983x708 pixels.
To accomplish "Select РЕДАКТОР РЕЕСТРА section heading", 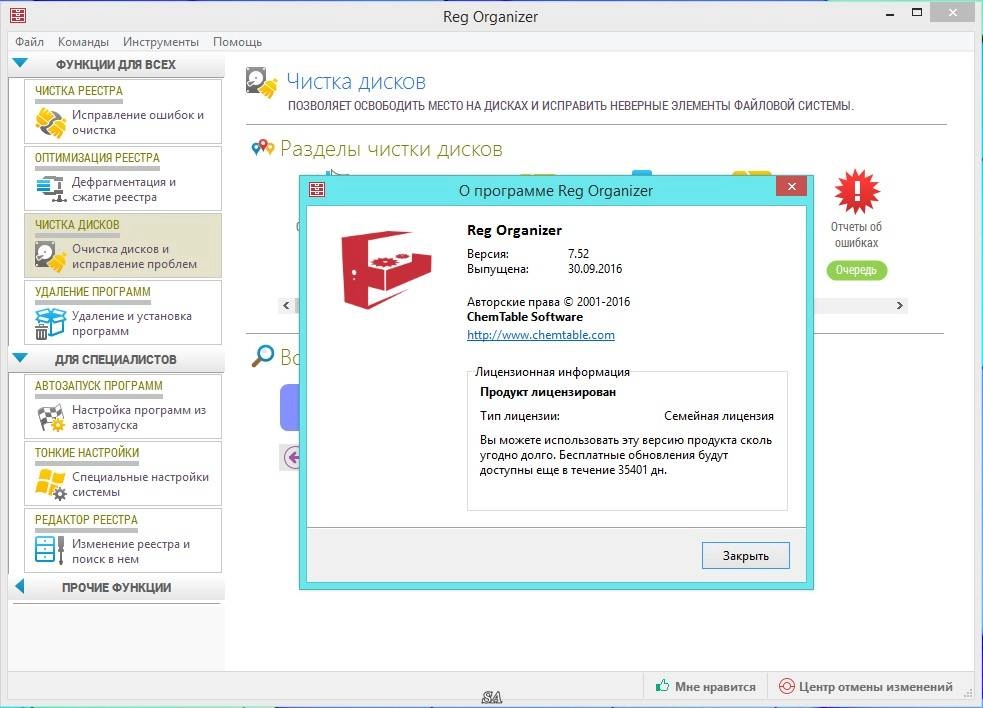I will point(86,520).
